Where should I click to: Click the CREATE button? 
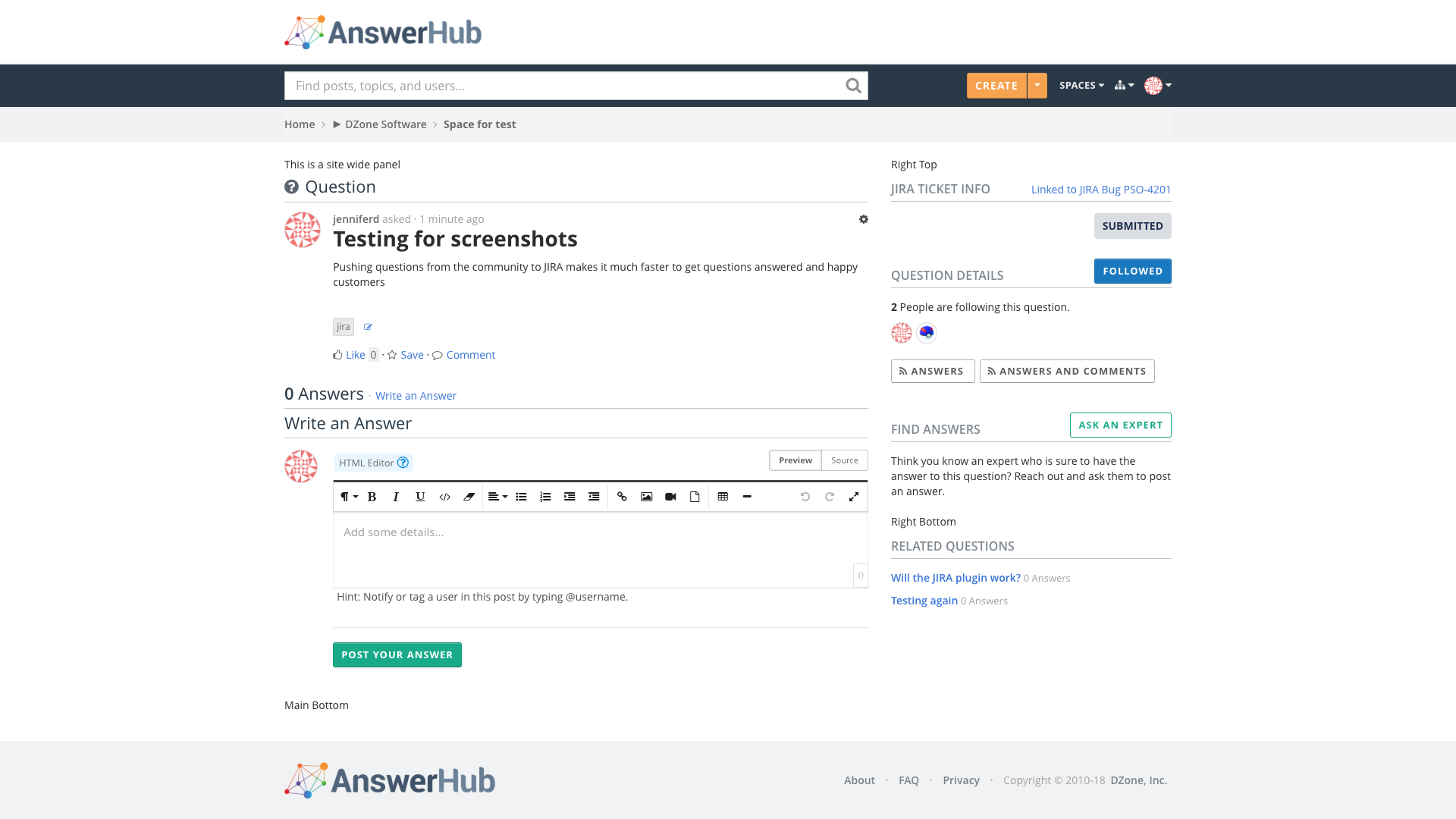[x=996, y=86]
